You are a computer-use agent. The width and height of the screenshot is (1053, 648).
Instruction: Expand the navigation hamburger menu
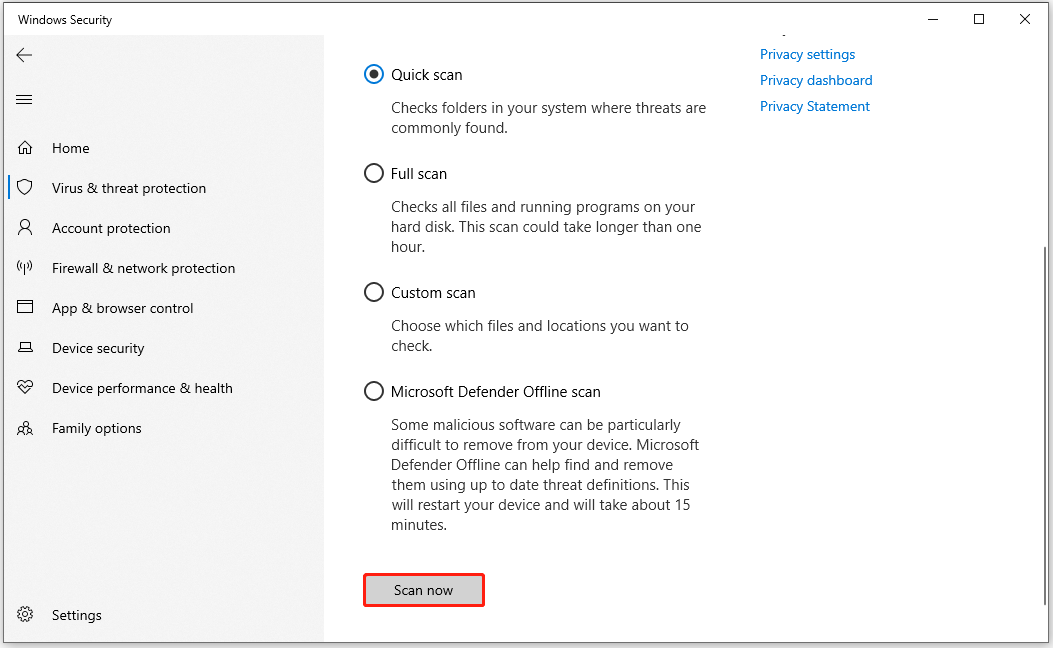coord(24,99)
